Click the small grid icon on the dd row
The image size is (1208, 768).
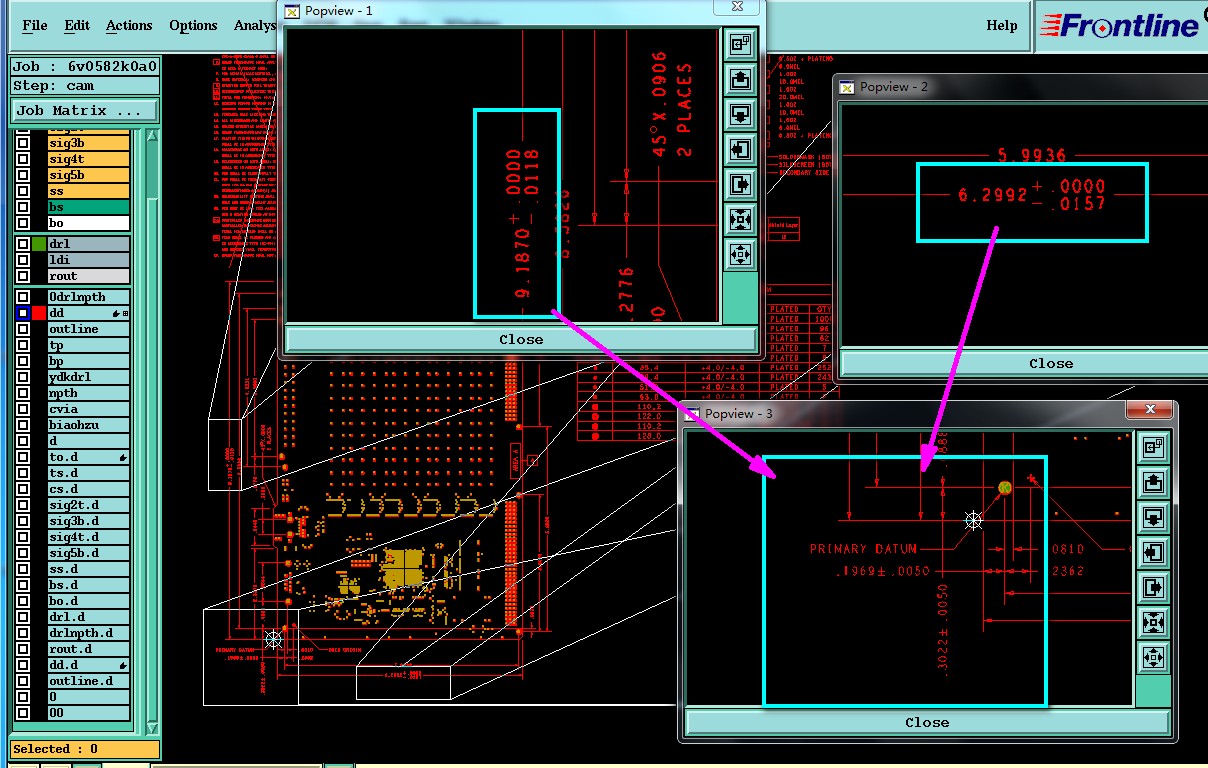coord(125,313)
